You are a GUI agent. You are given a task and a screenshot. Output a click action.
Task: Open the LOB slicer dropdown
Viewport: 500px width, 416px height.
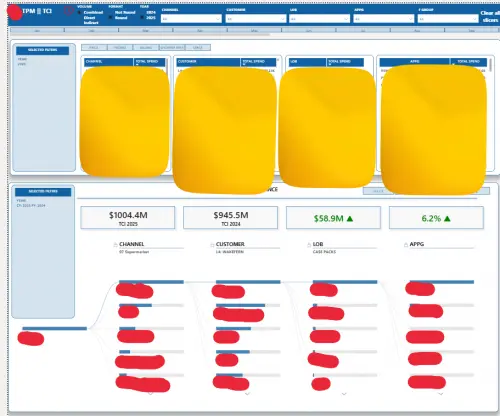[319, 19]
